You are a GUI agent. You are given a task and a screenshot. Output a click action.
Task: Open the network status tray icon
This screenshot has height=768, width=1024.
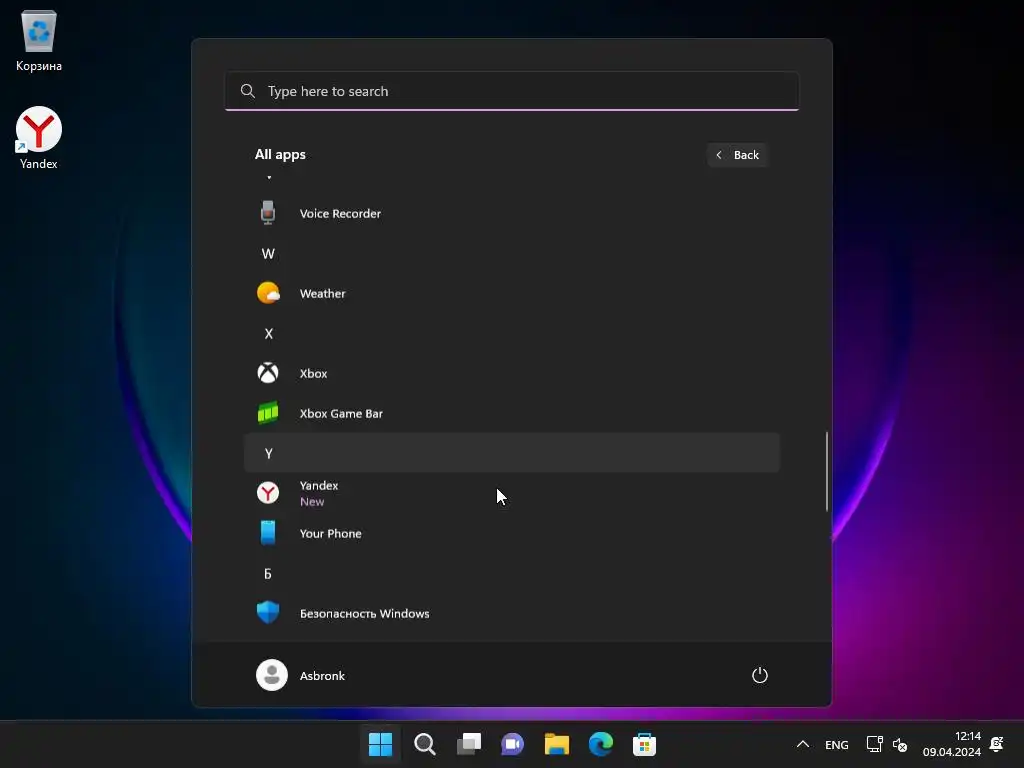click(874, 744)
